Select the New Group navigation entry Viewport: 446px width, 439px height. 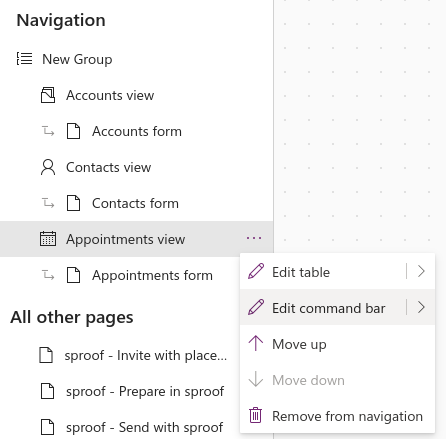pos(77,59)
